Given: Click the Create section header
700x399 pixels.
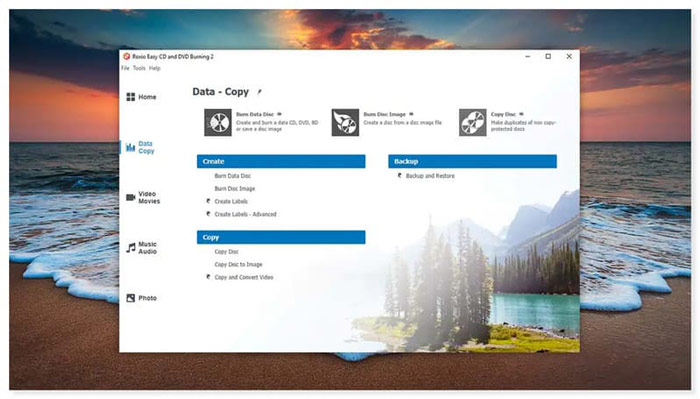Looking at the screenshot, I should tap(281, 162).
